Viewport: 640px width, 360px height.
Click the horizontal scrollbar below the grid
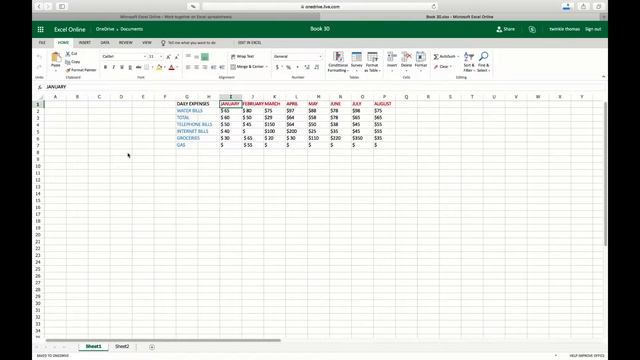(163, 340)
